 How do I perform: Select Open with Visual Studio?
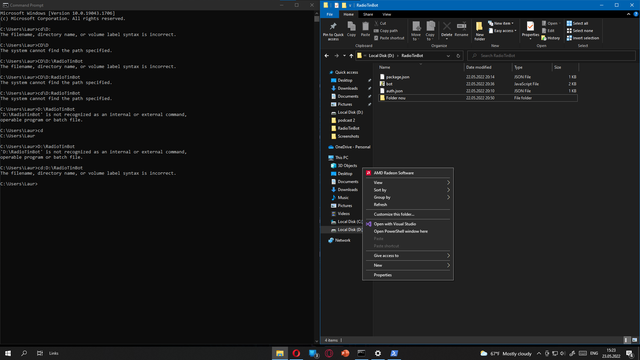coord(408,224)
